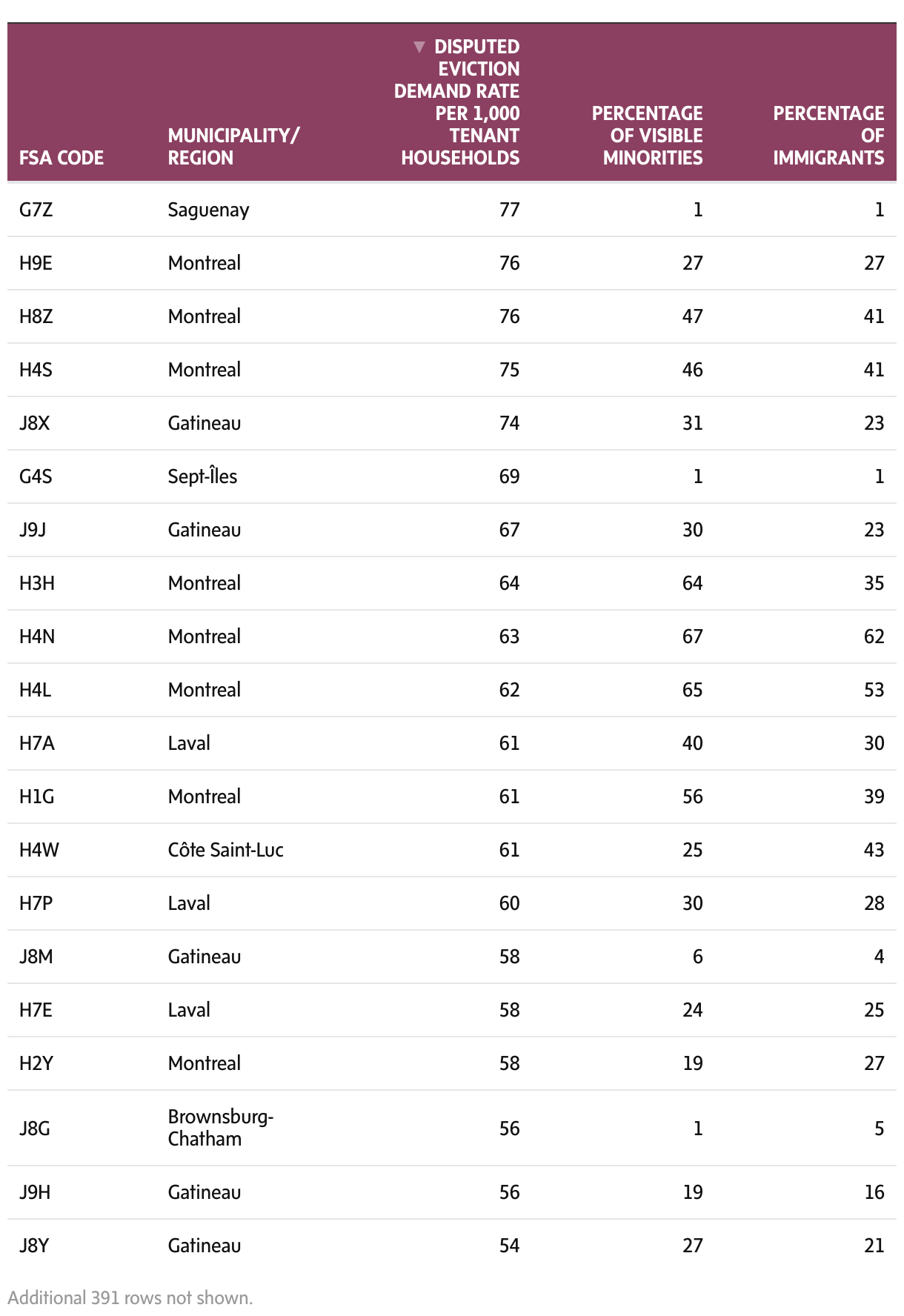Select the J9H FSA code cell
The width and height of the screenshot is (904, 1316).
tap(35, 1192)
